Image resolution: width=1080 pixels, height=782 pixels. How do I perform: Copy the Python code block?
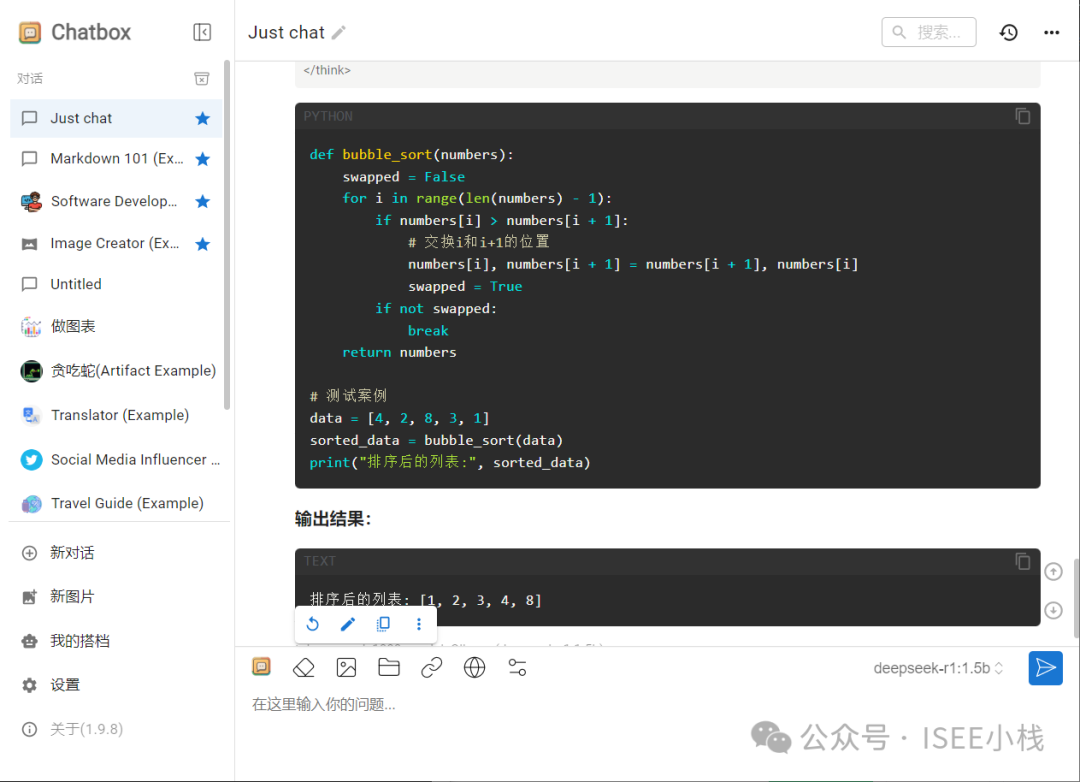point(1023,116)
